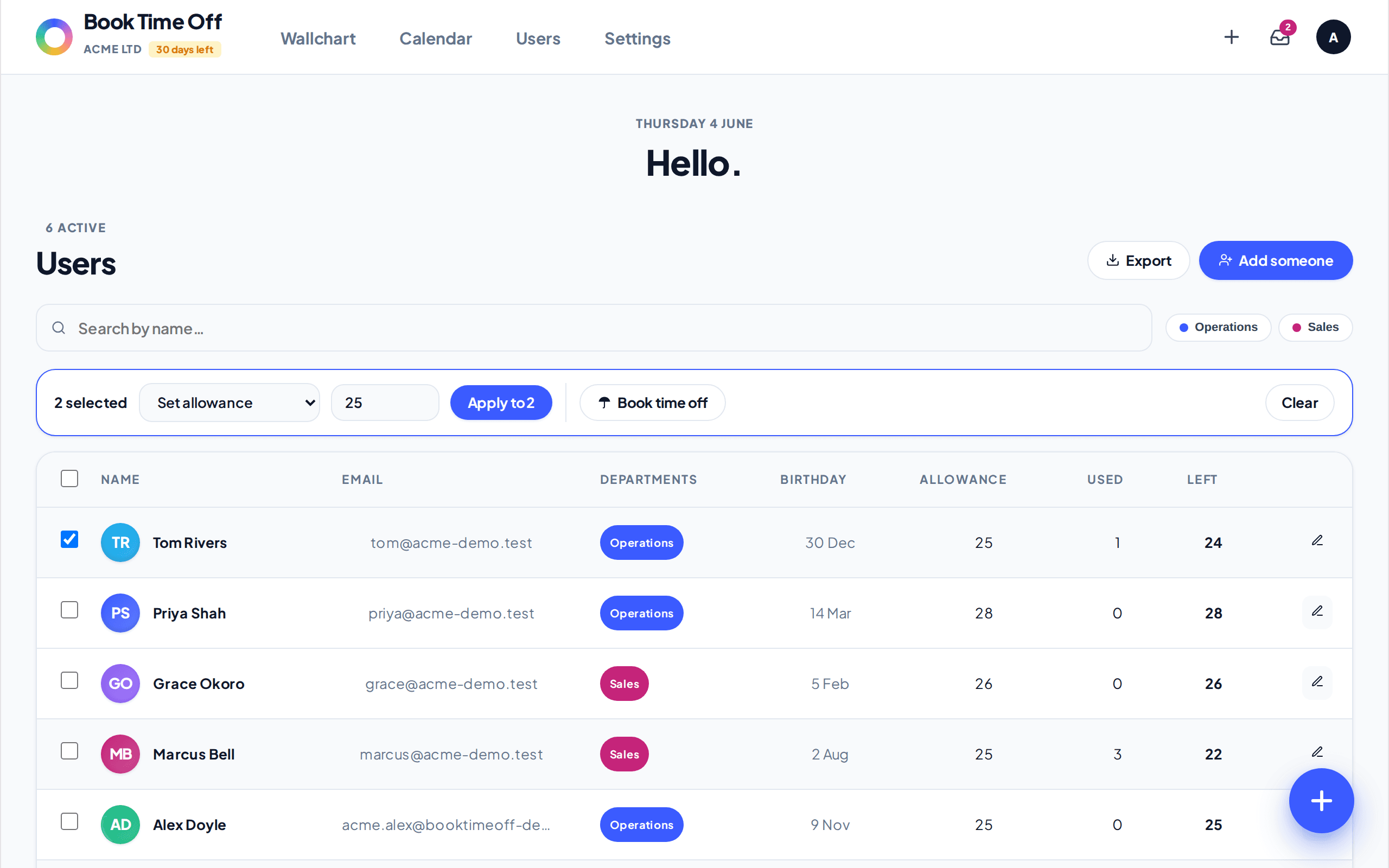Click the DEPARTMENTS column header

tap(648, 480)
